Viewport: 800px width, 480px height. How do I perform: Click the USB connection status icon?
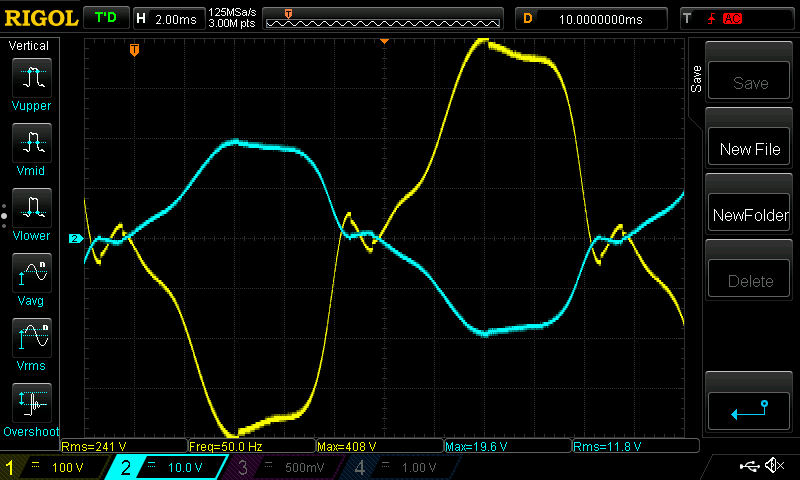click(749, 465)
